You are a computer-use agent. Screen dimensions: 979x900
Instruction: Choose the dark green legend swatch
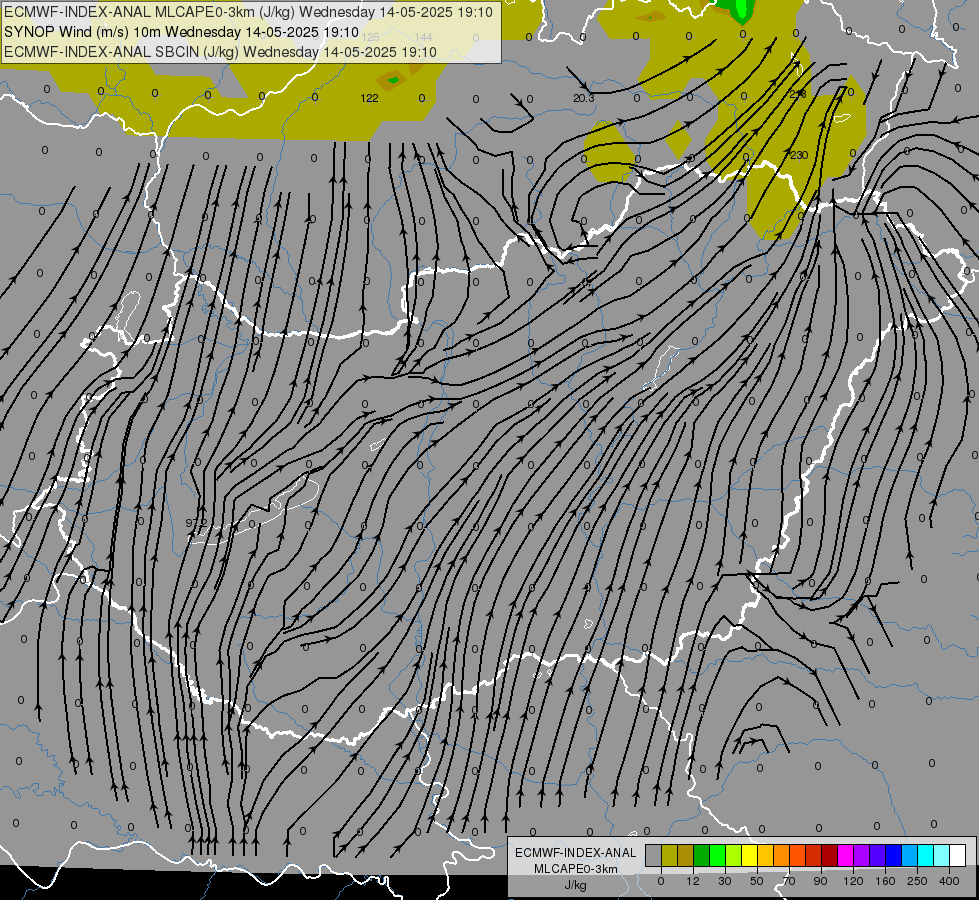[702, 855]
